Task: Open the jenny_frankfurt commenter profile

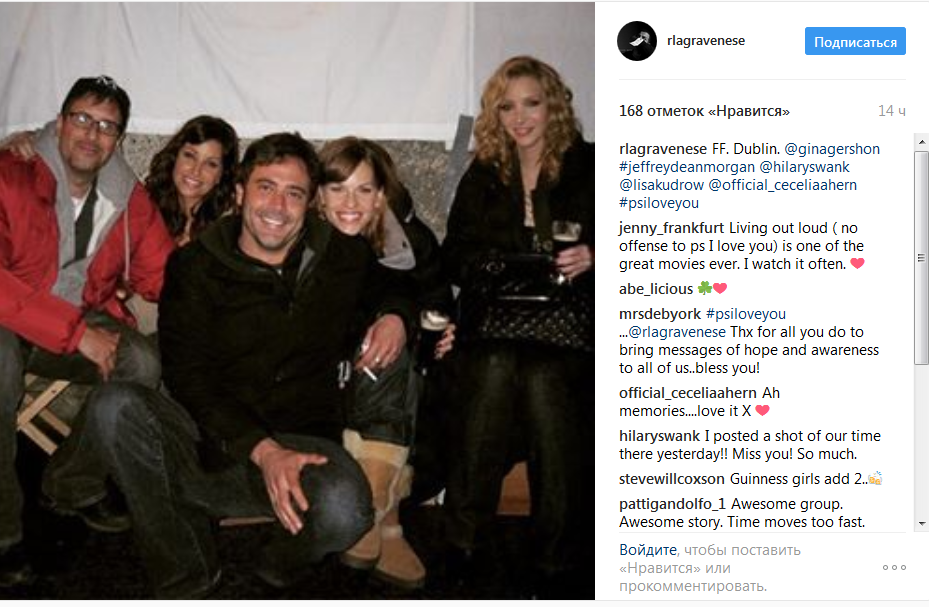Action: point(671,228)
